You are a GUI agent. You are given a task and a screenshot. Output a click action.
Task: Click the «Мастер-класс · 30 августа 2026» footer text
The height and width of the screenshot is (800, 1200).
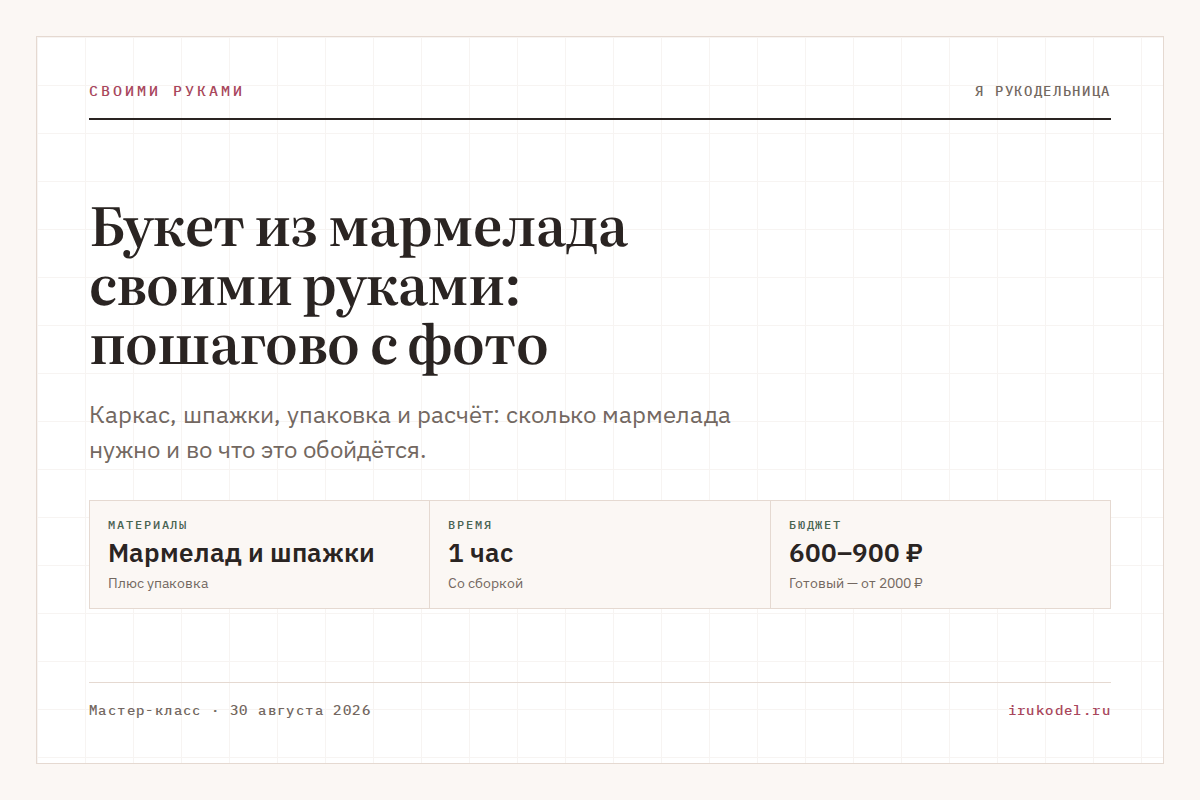[230, 711]
